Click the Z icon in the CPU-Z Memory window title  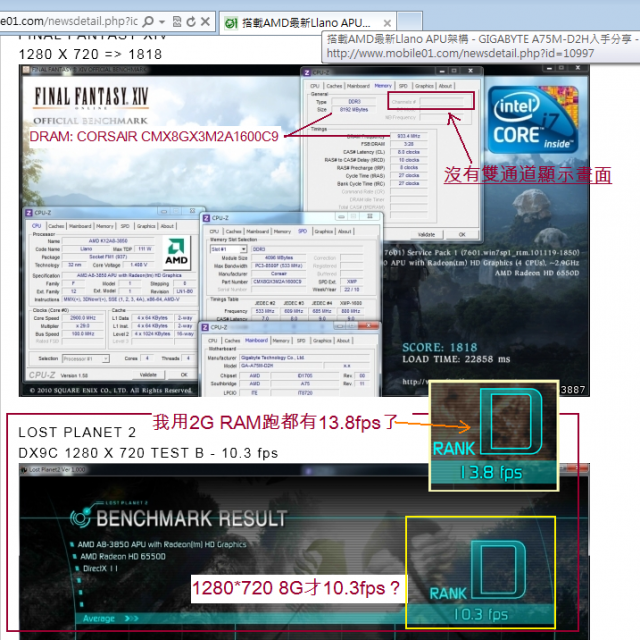(307, 72)
